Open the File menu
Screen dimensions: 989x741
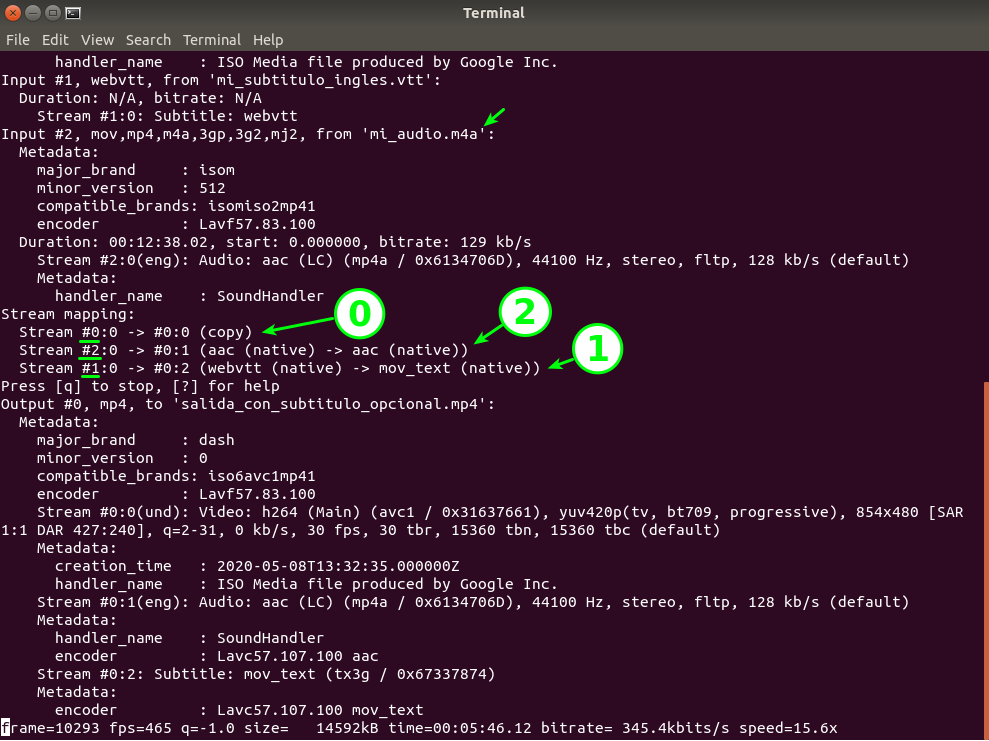point(18,40)
